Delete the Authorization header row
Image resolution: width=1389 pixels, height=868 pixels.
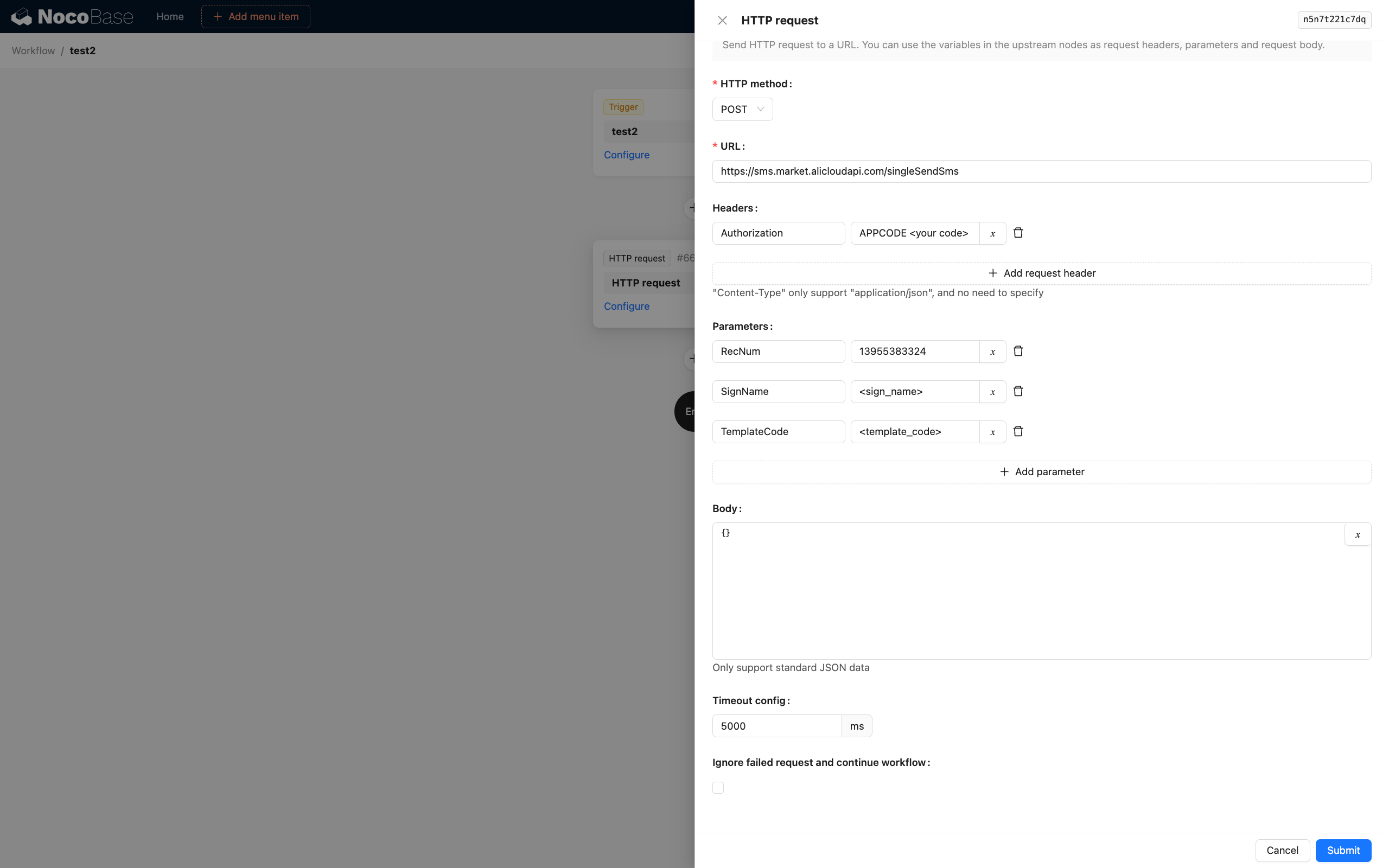(1018, 233)
